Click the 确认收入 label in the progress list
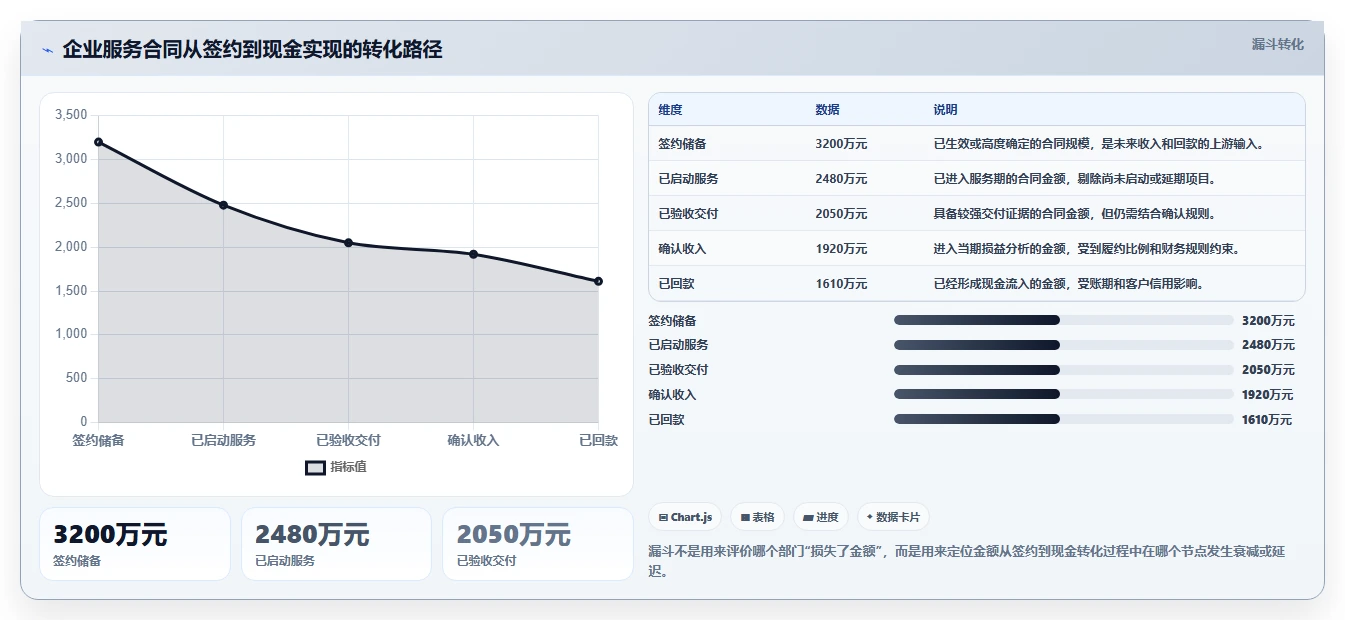Viewport: 1345px width, 620px height. [x=672, y=395]
